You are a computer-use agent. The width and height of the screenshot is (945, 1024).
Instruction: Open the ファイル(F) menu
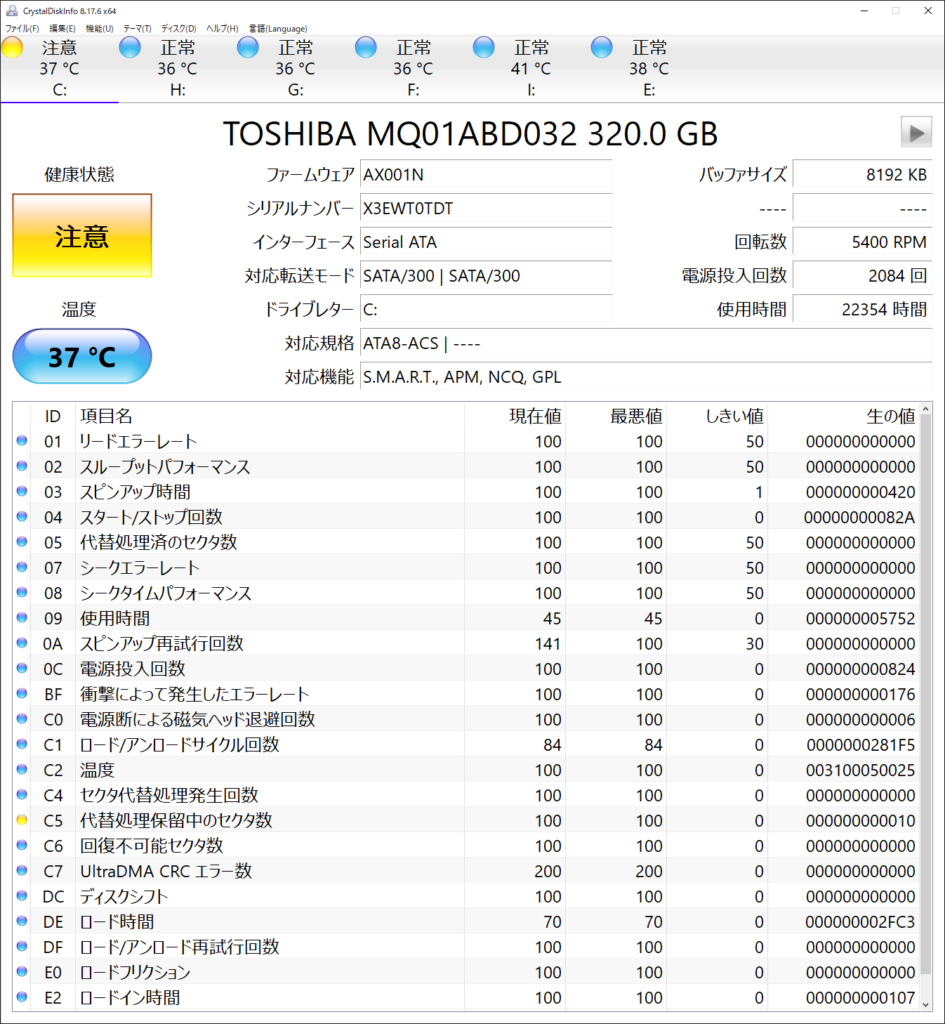coord(22,29)
